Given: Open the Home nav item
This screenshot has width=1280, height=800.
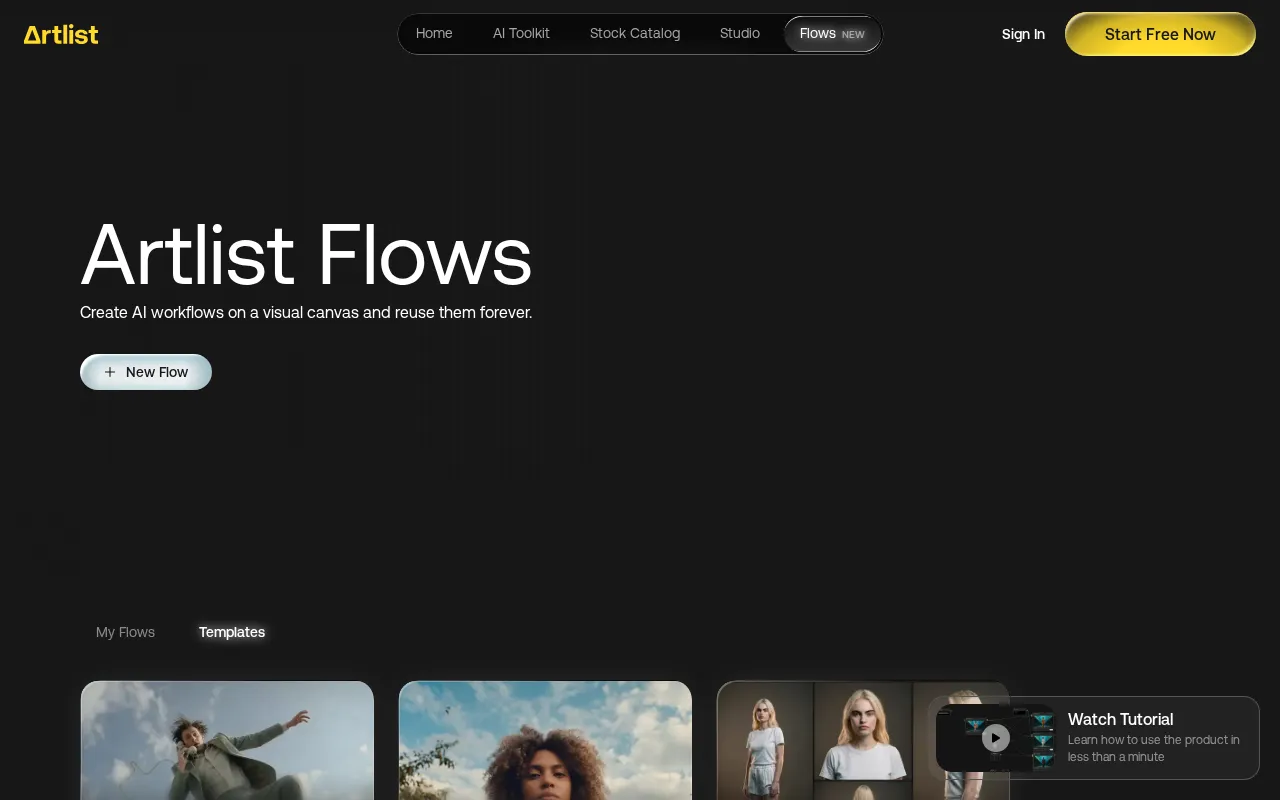Looking at the screenshot, I should [434, 34].
